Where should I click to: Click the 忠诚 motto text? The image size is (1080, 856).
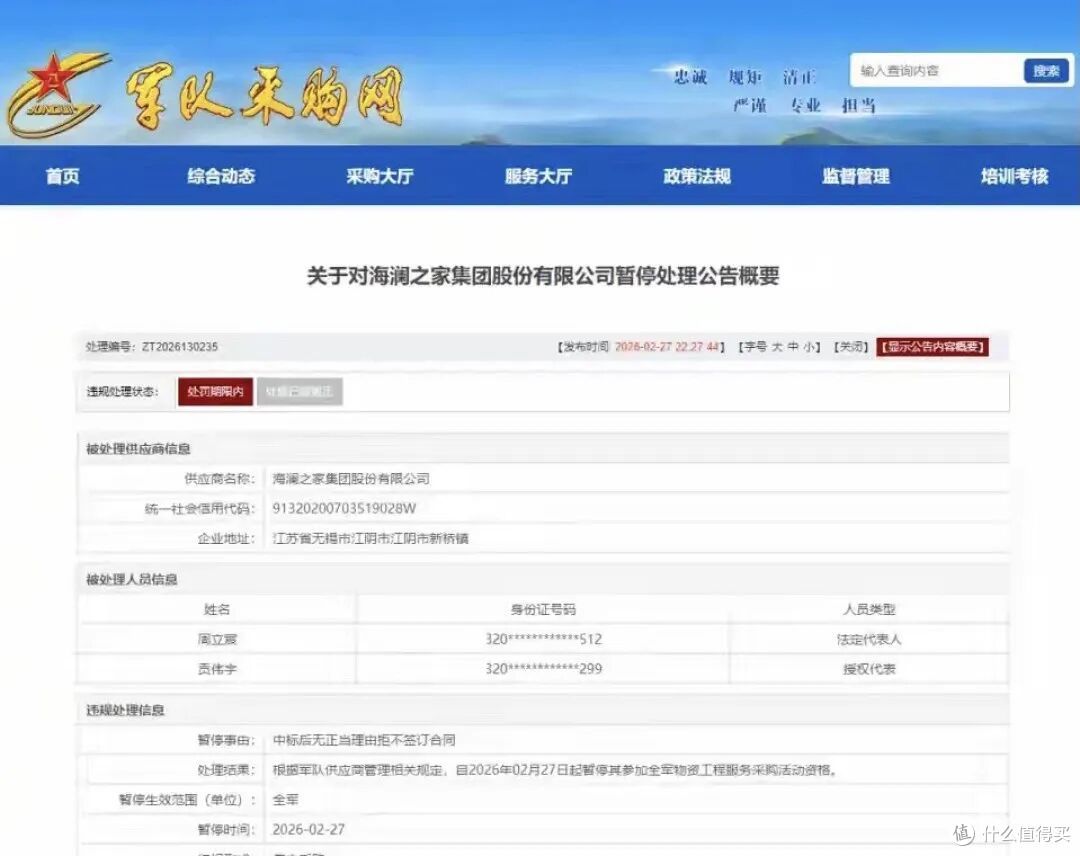[x=690, y=76]
